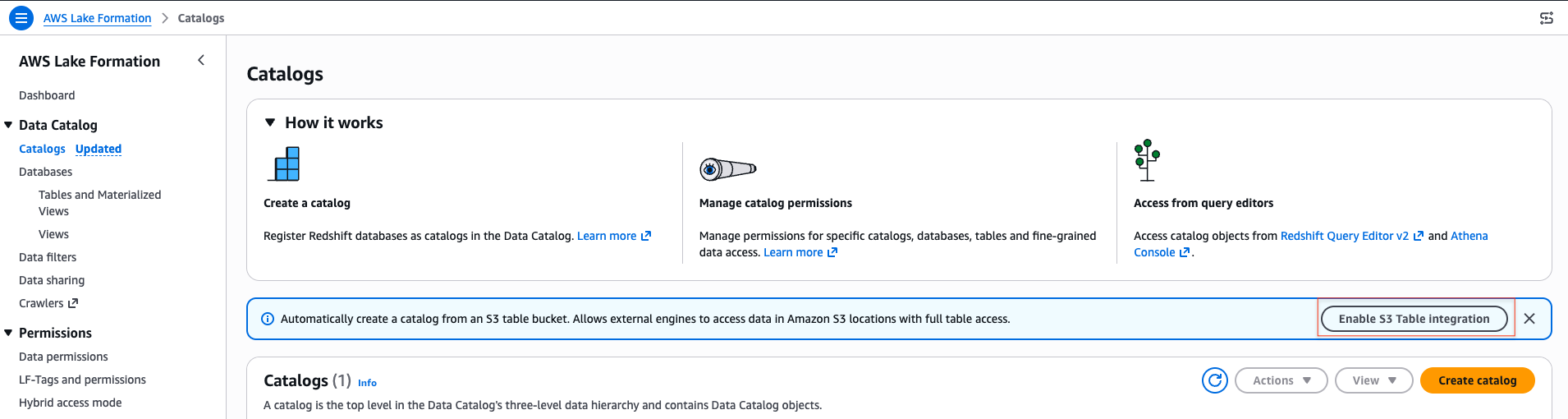
Task: Open the Actions dropdown
Action: click(1281, 380)
